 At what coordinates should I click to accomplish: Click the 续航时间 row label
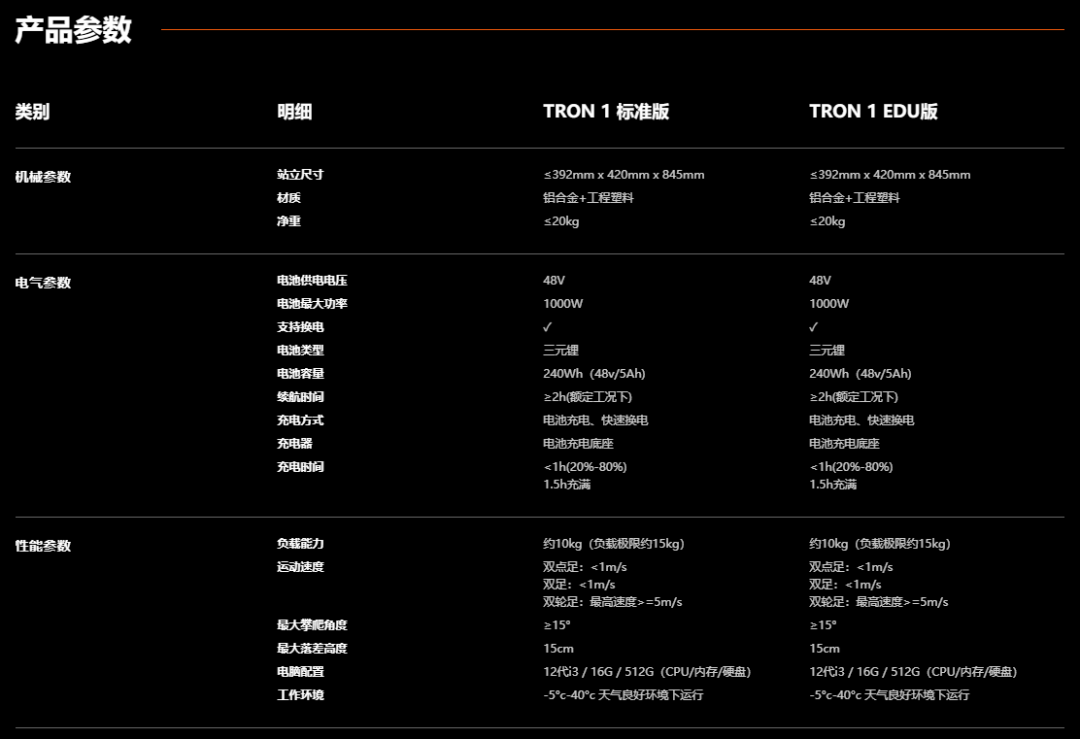300,397
